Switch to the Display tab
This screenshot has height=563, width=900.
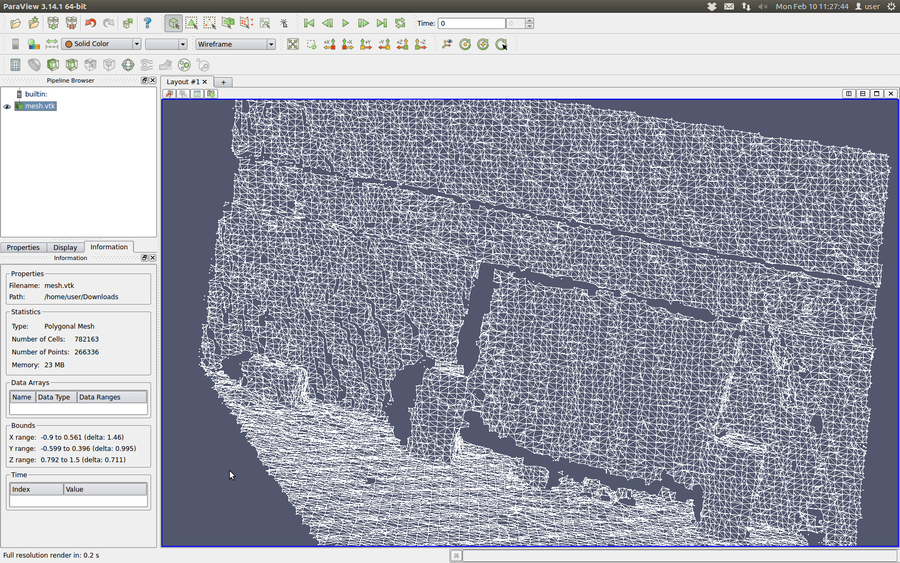coord(65,247)
